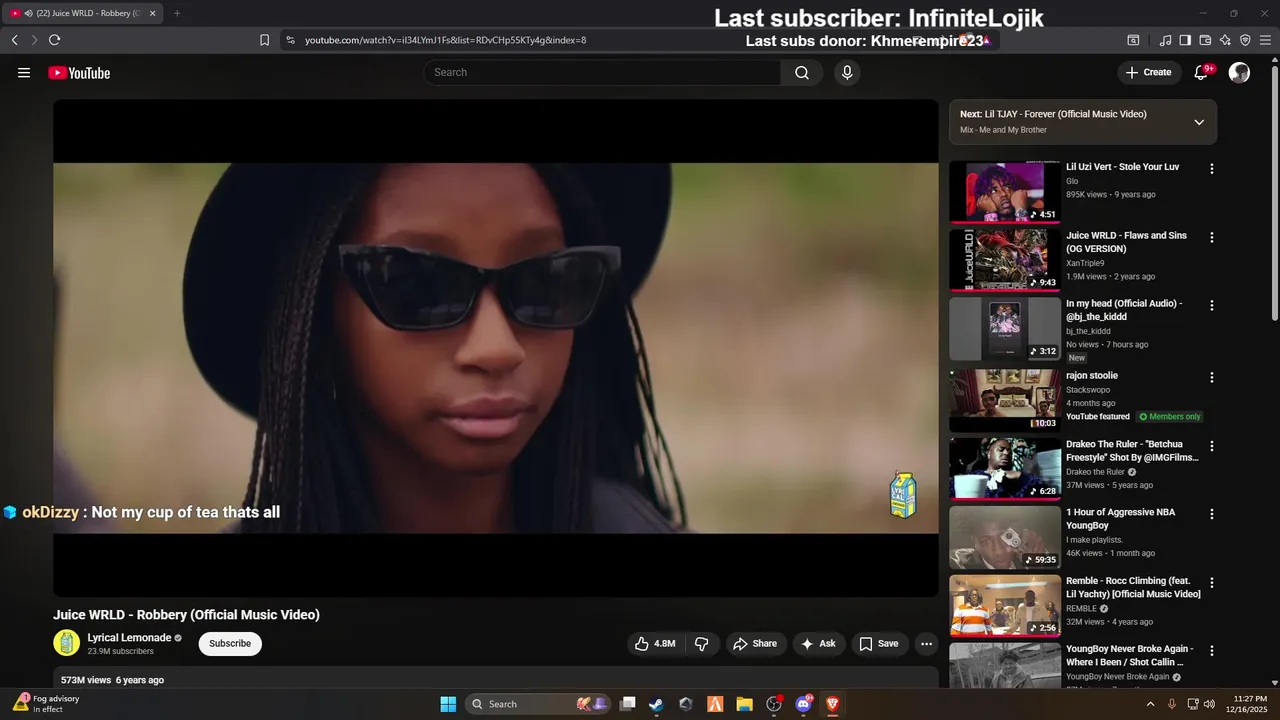The width and height of the screenshot is (1280, 720).
Task: Open Lyrical Lemonade channel name link
Action: pos(129,638)
